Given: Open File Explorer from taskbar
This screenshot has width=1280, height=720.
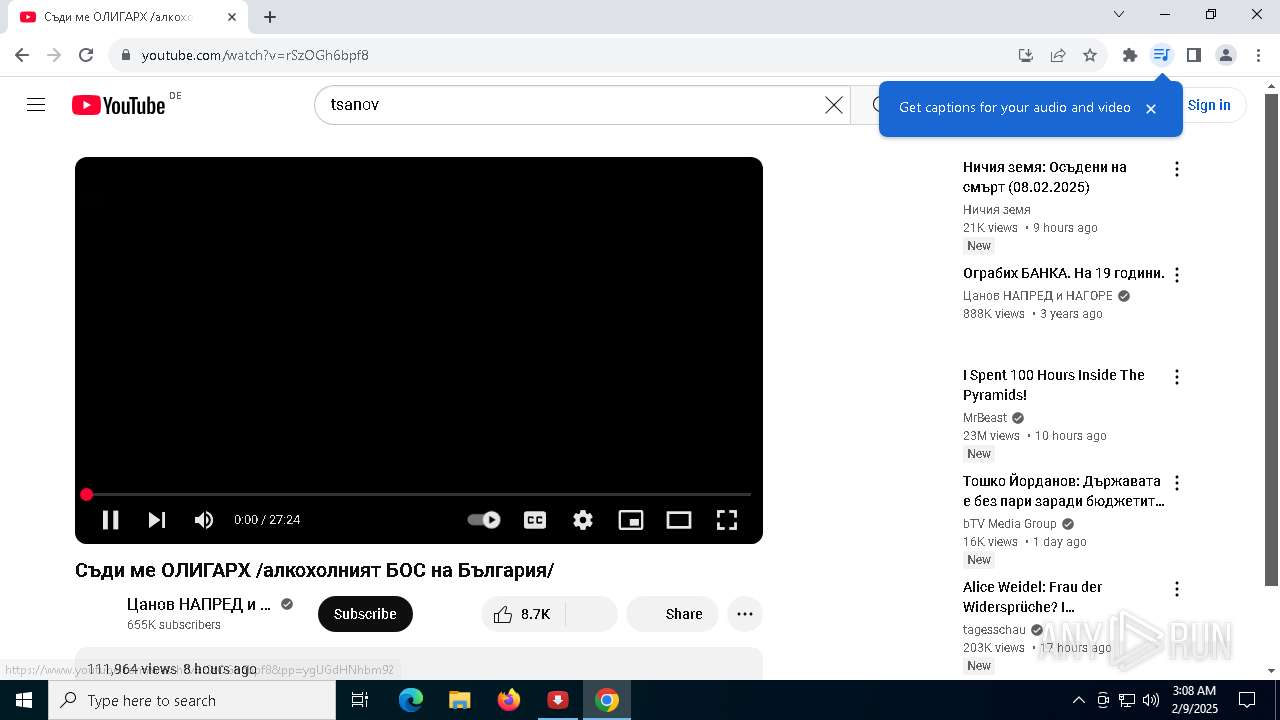Looking at the screenshot, I should [x=460, y=700].
